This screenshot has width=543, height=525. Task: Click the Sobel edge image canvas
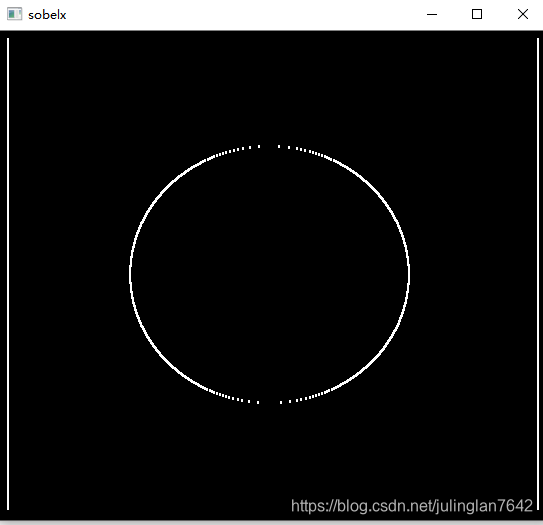(x=272, y=275)
